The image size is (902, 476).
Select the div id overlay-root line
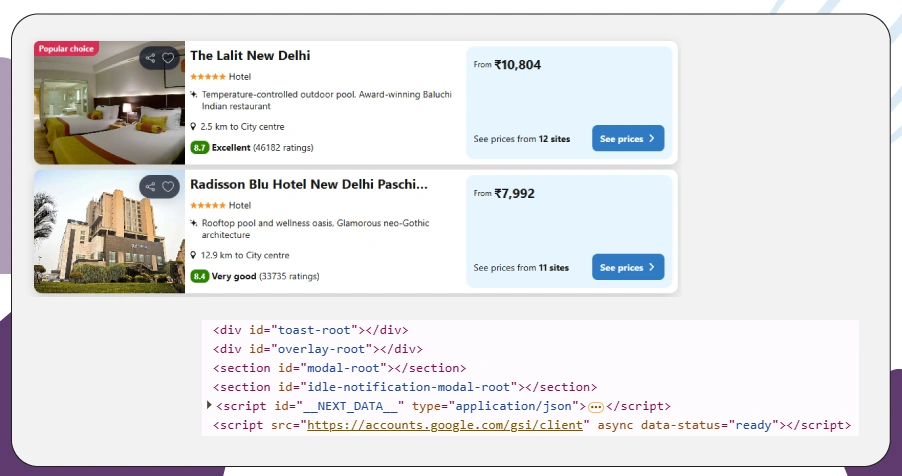click(x=318, y=349)
